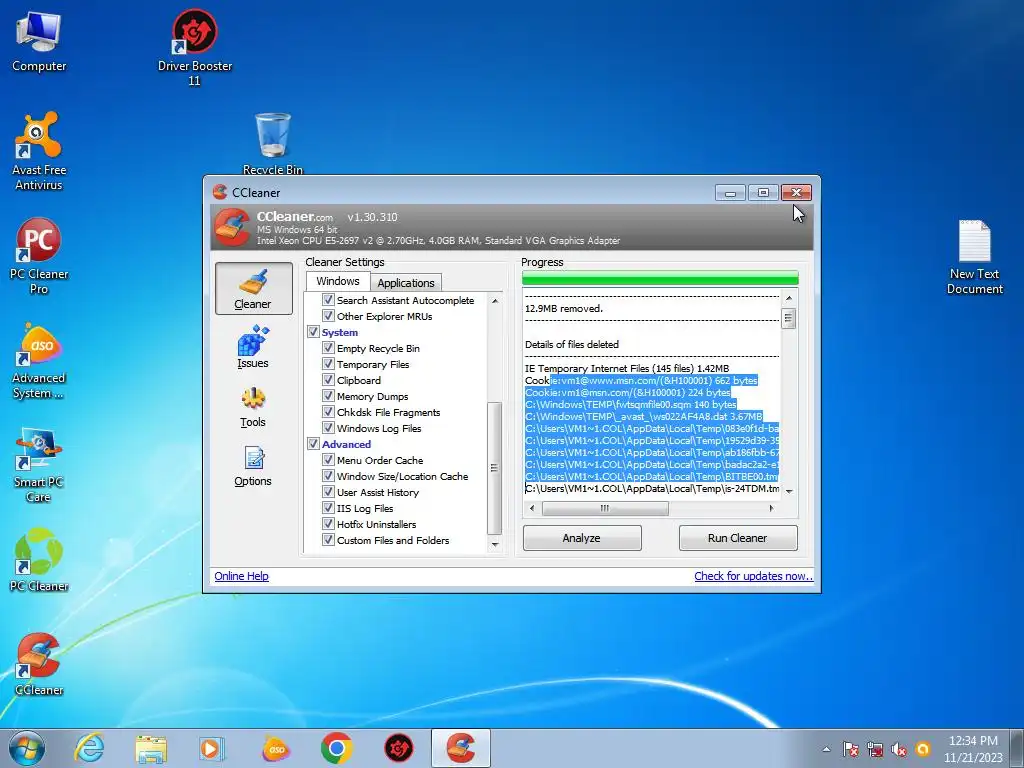The height and width of the screenshot is (768, 1024).
Task: Click progress log scroll down arrow
Action: coord(789,491)
